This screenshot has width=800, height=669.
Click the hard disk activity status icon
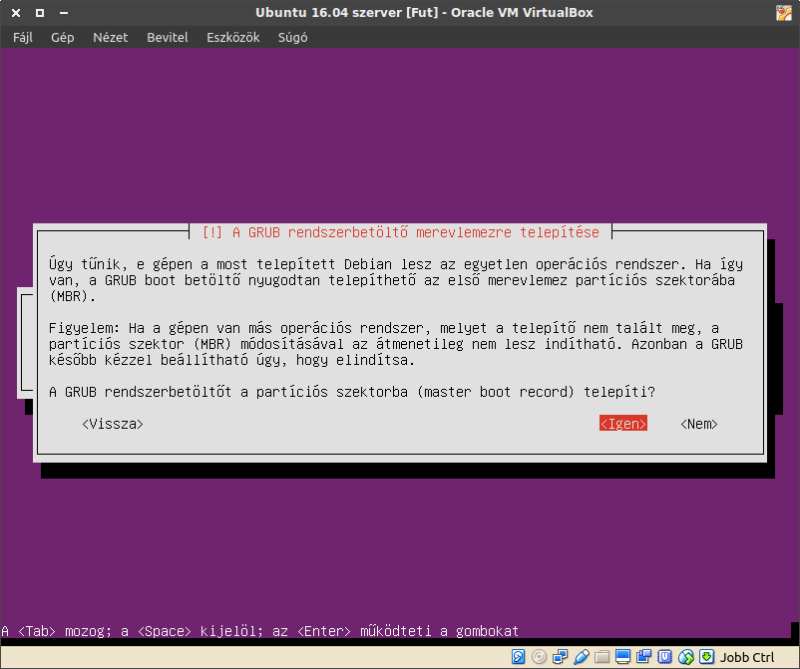[518, 656]
